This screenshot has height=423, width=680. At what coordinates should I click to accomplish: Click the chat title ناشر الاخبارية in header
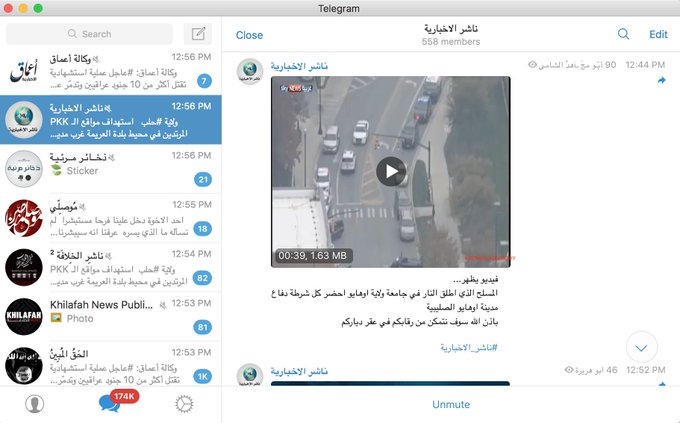pyautogui.click(x=451, y=29)
